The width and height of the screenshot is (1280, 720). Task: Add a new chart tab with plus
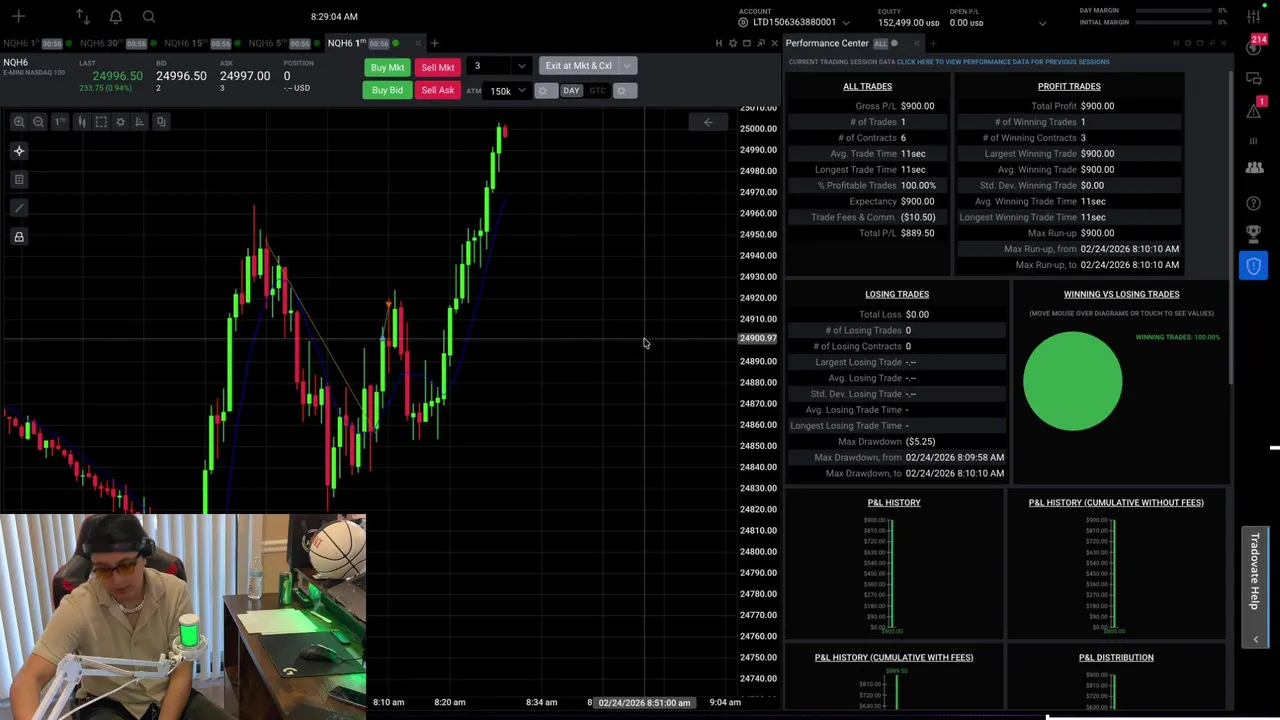[x=434, y=43]
